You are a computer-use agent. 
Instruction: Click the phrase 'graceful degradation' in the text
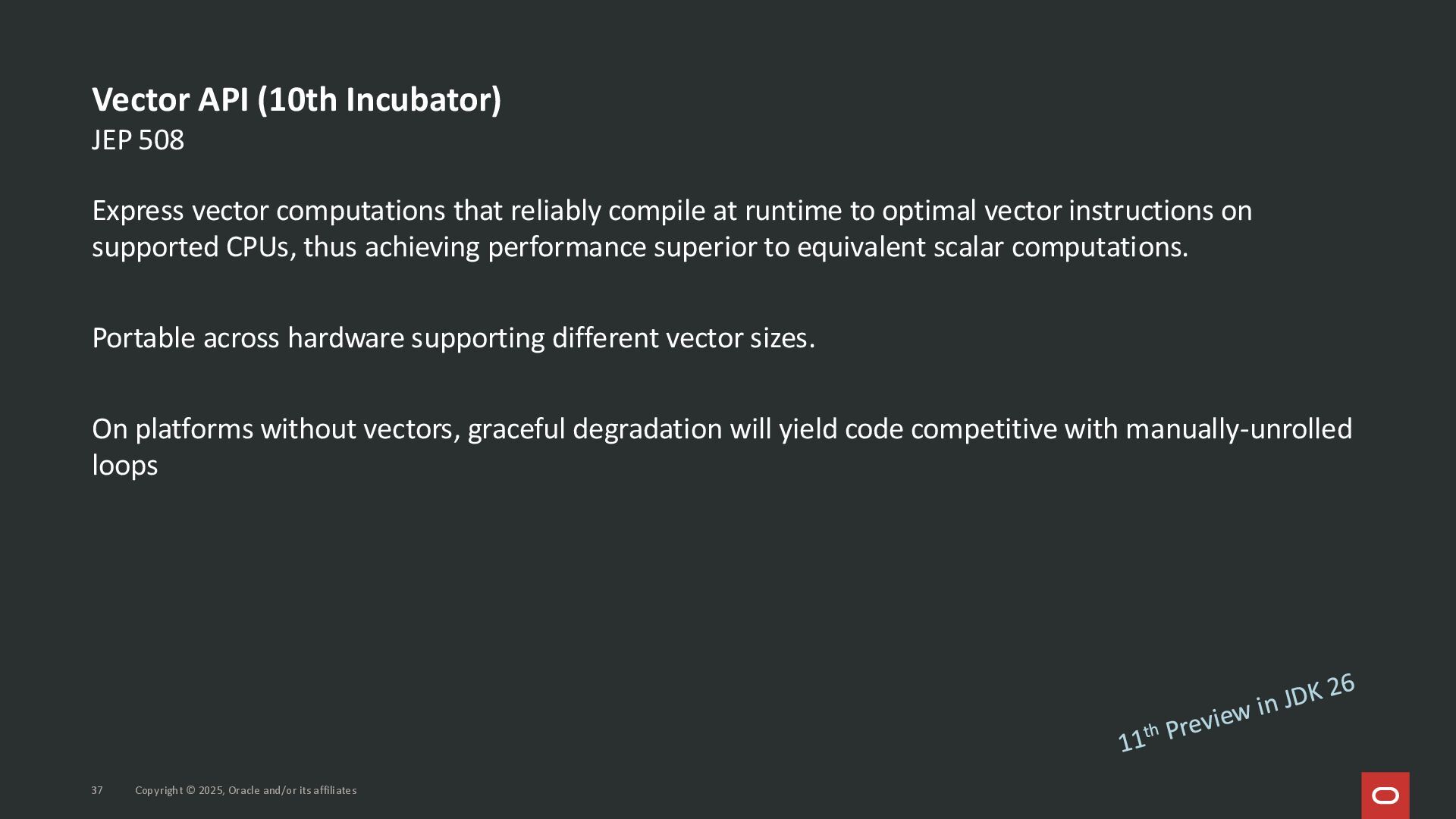(x=595, y=429)
